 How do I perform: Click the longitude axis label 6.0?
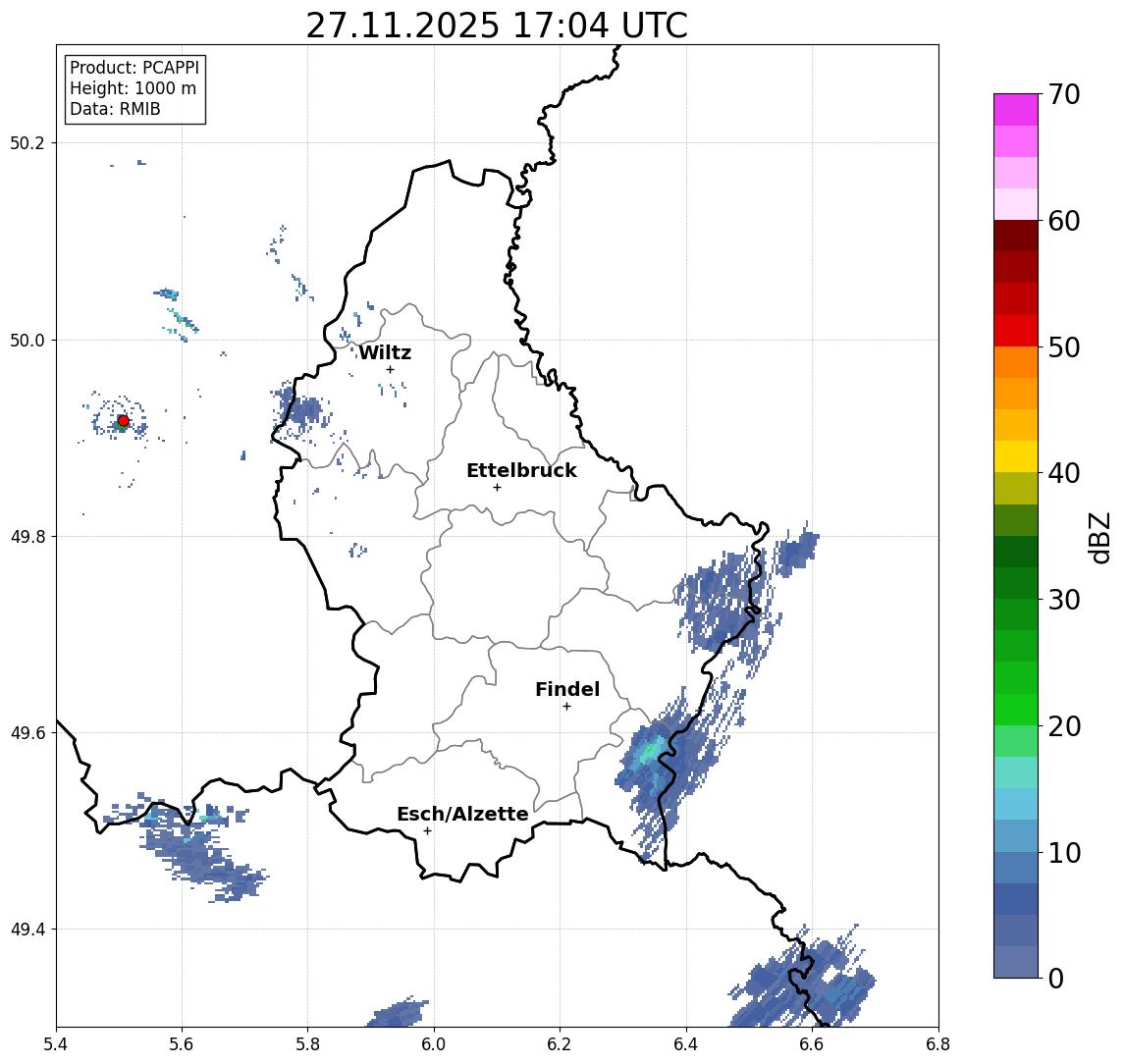pos(435,1044)
